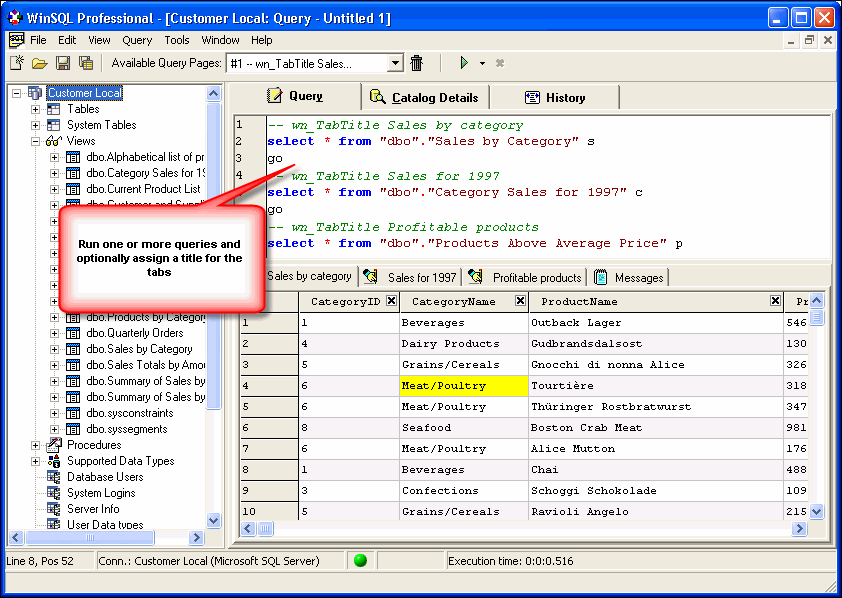Open the Query menu
Image resolution: width=842 pixels, height=598 pixels.
137,40
